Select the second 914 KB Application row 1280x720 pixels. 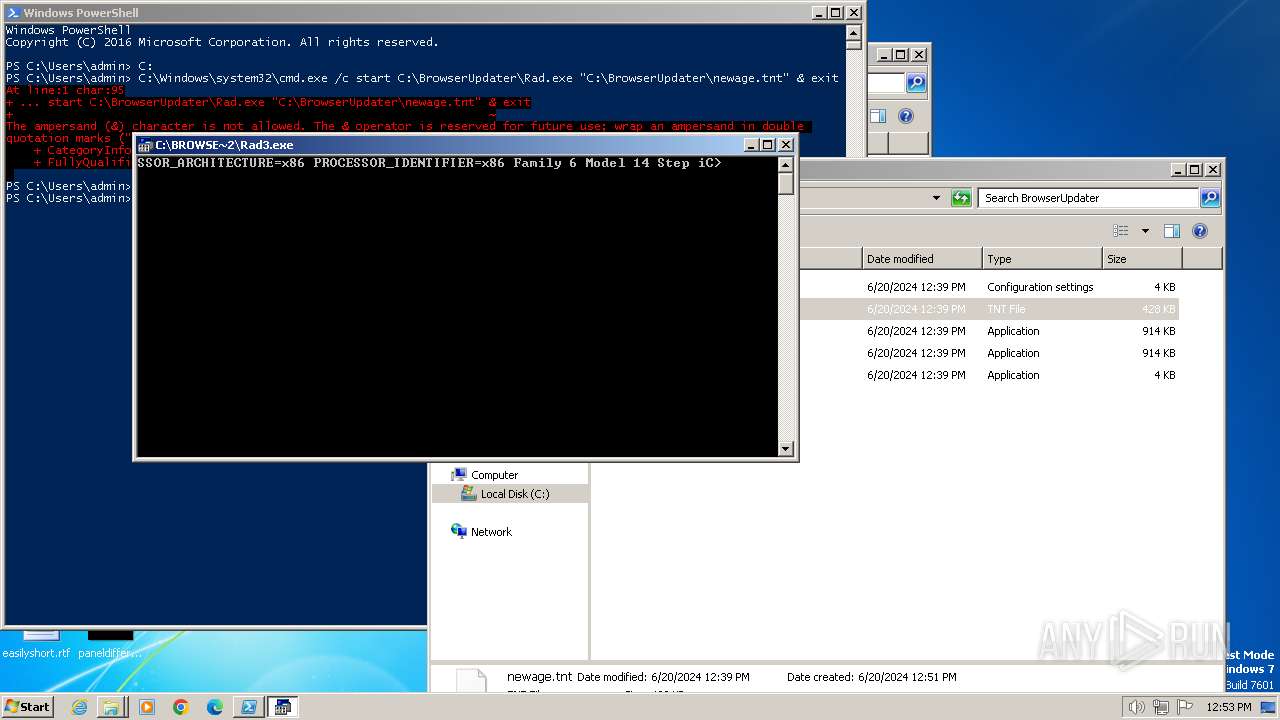pos(988,353)
